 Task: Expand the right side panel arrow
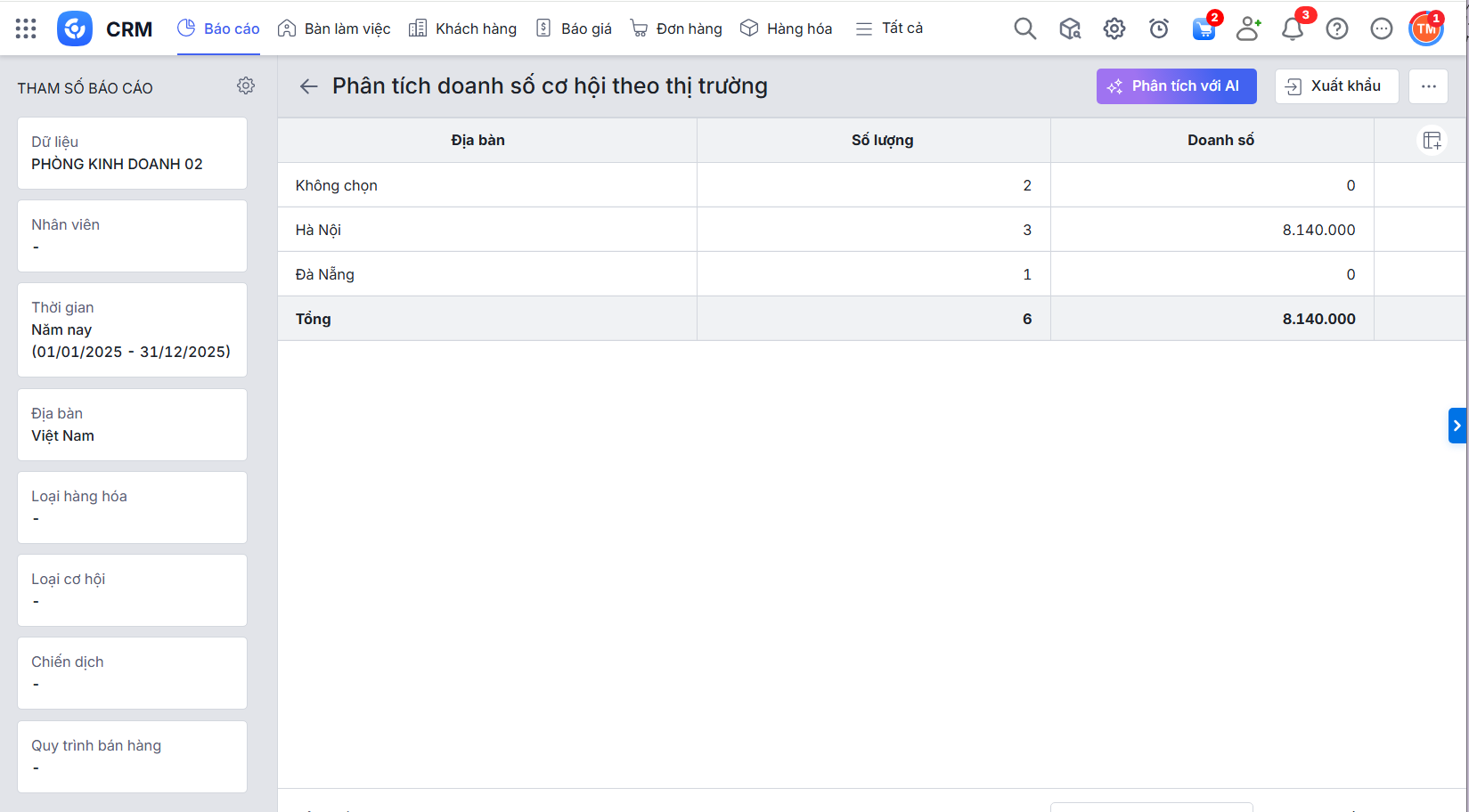coord(1457,426)
